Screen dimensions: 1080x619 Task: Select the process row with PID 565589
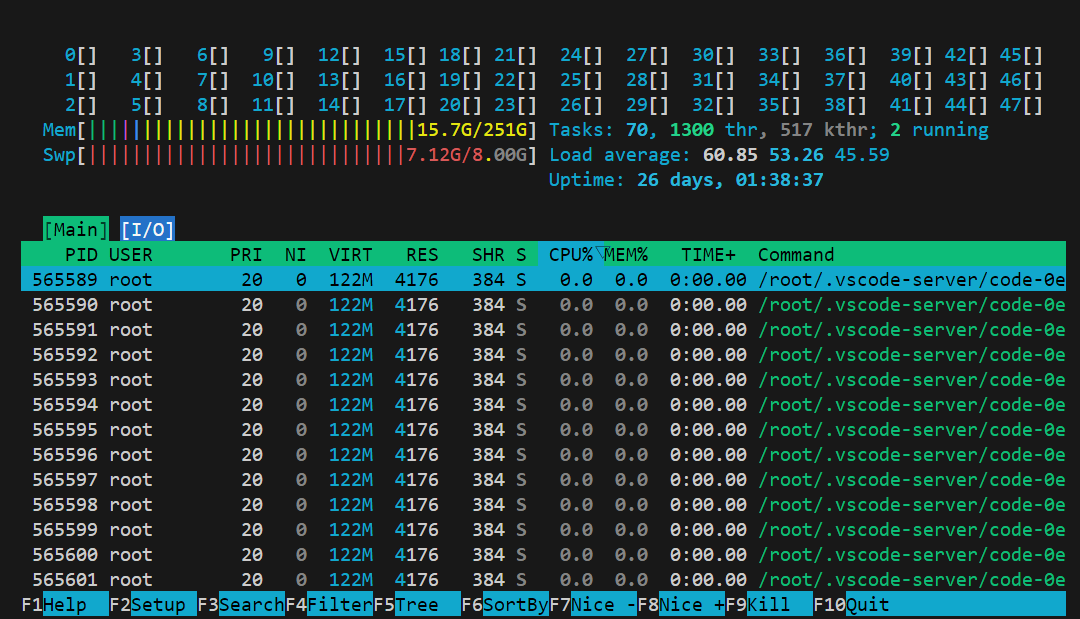(543, 280)
